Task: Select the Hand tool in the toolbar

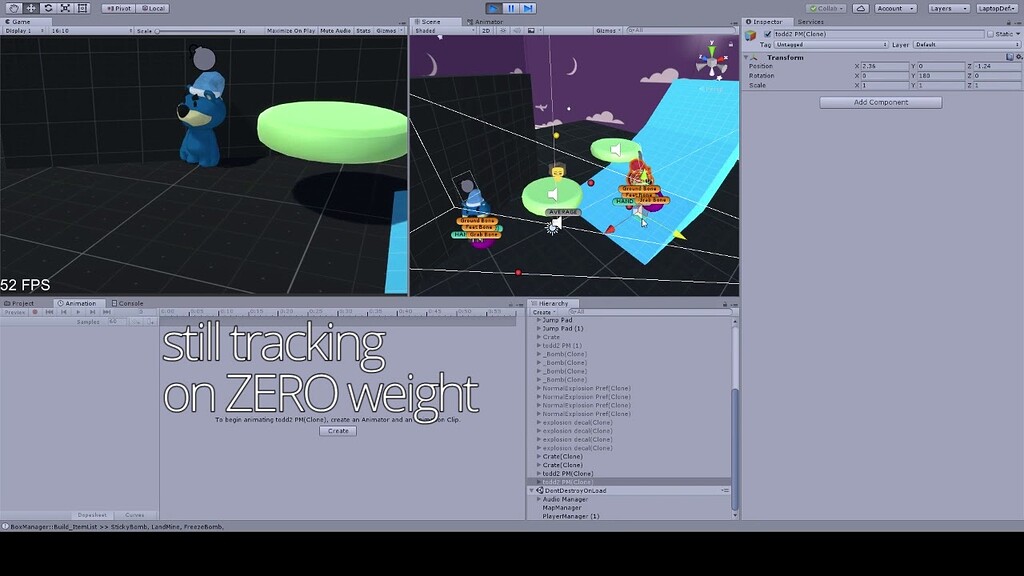Action: 14,7
